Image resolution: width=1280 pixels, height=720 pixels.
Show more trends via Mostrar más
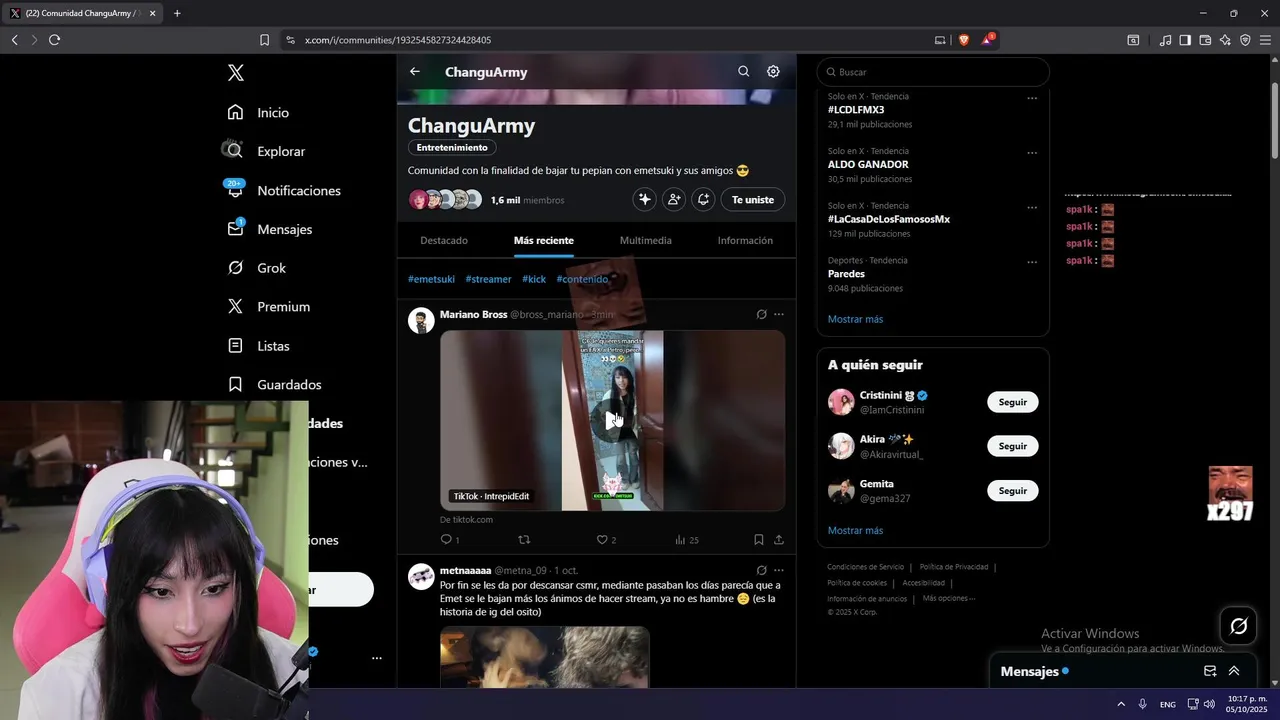pos(855,319)
